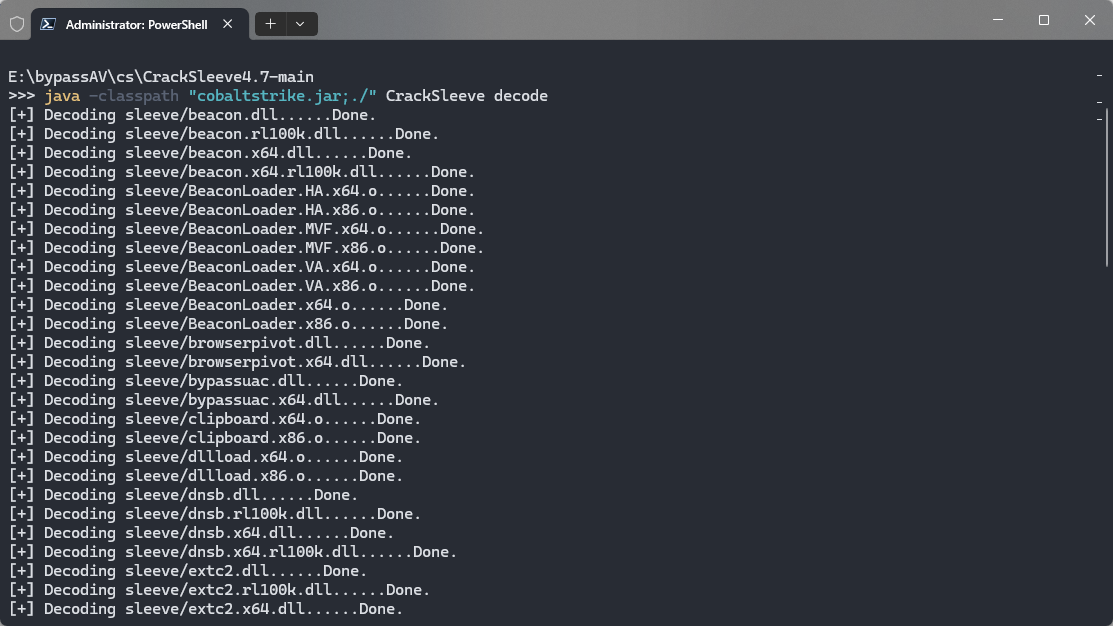1113x626 pixels.
Task: Click the line sleeve/BeaconLoader.VA.x64.o
Action: pyautogui.click(x=241, y=267)
